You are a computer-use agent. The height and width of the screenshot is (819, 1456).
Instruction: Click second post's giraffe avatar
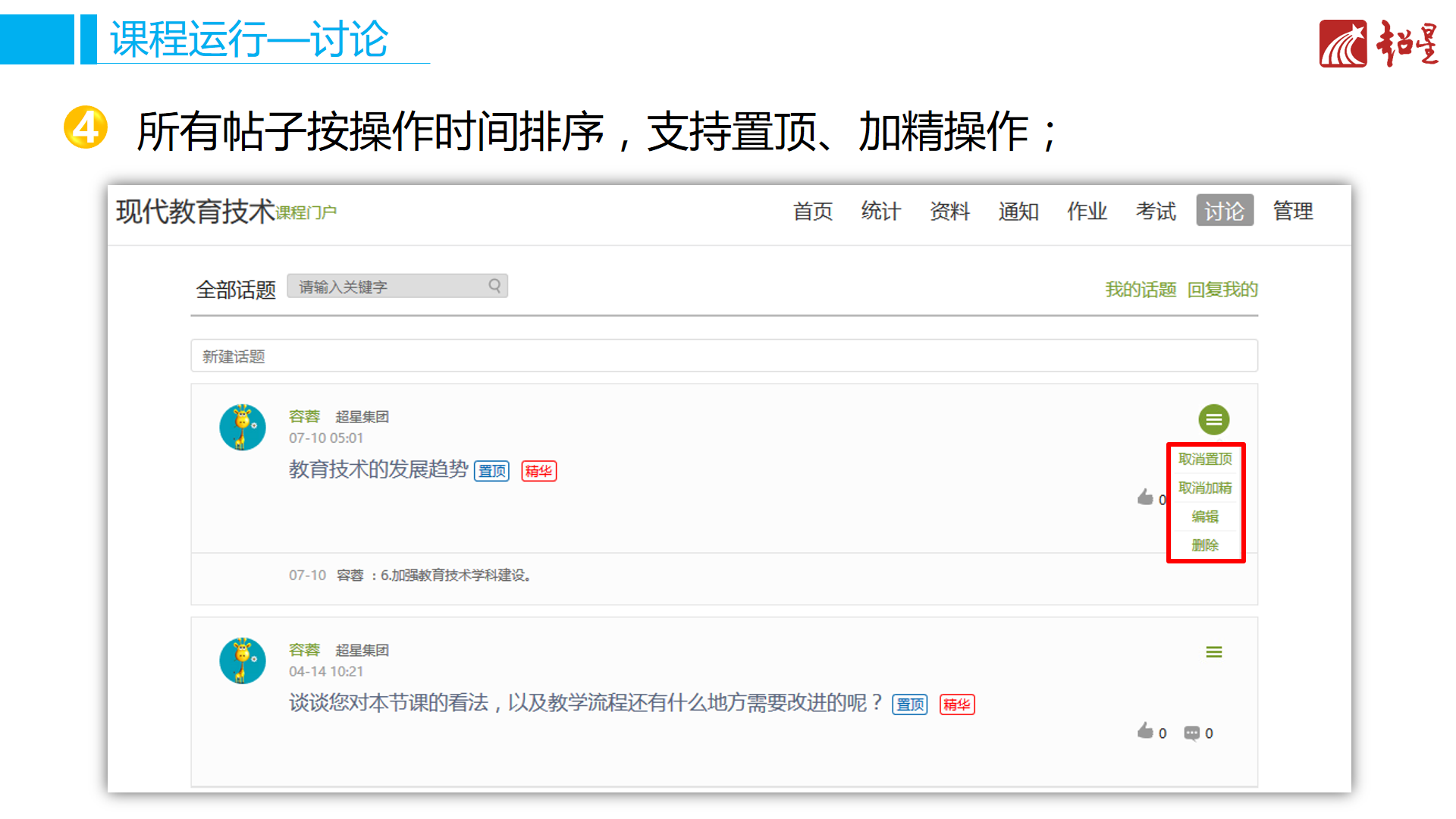(243, 661)
